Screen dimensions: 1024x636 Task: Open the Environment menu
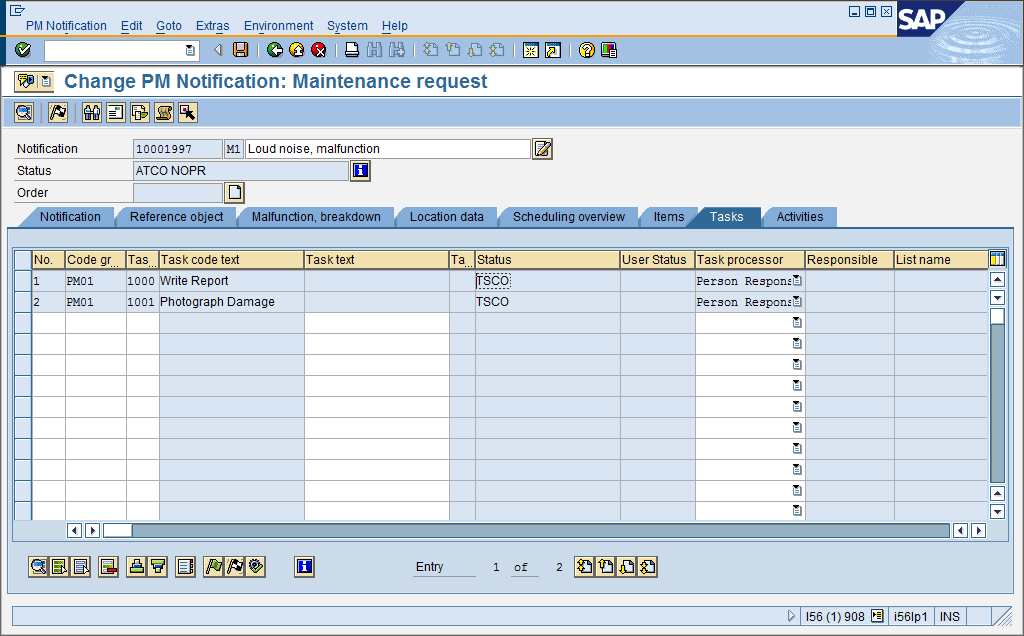pos(278,25)
